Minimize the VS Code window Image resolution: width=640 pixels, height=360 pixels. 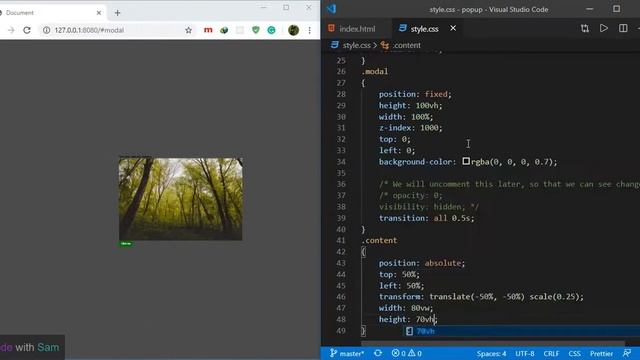pos(589,9)
